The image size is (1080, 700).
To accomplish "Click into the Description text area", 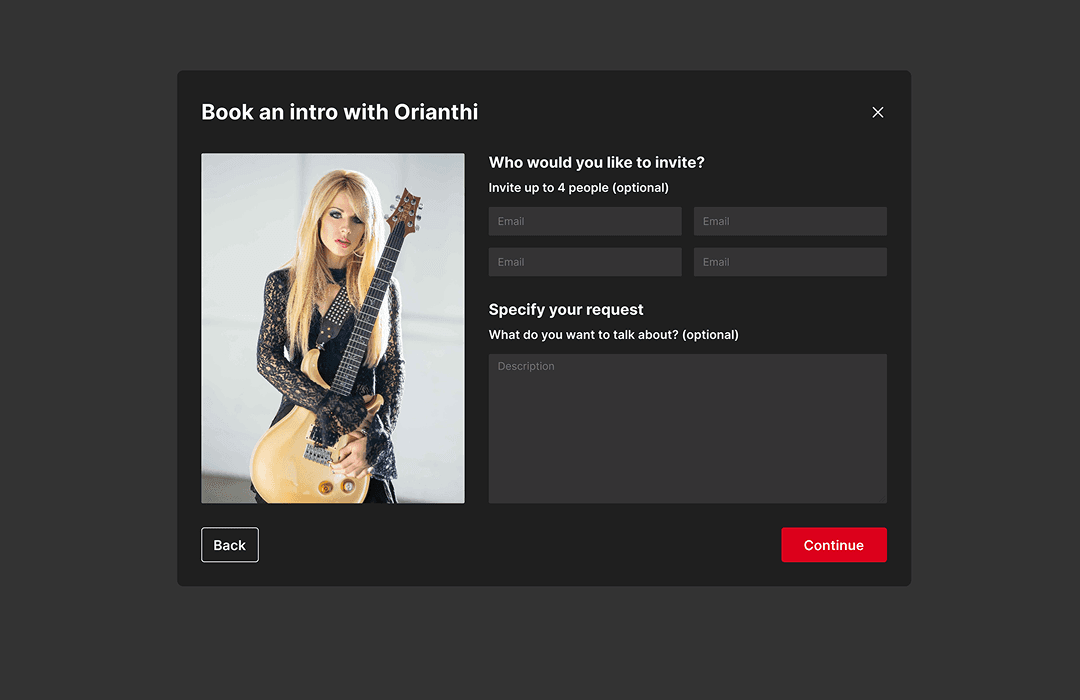I will click(x=687, y=428).
